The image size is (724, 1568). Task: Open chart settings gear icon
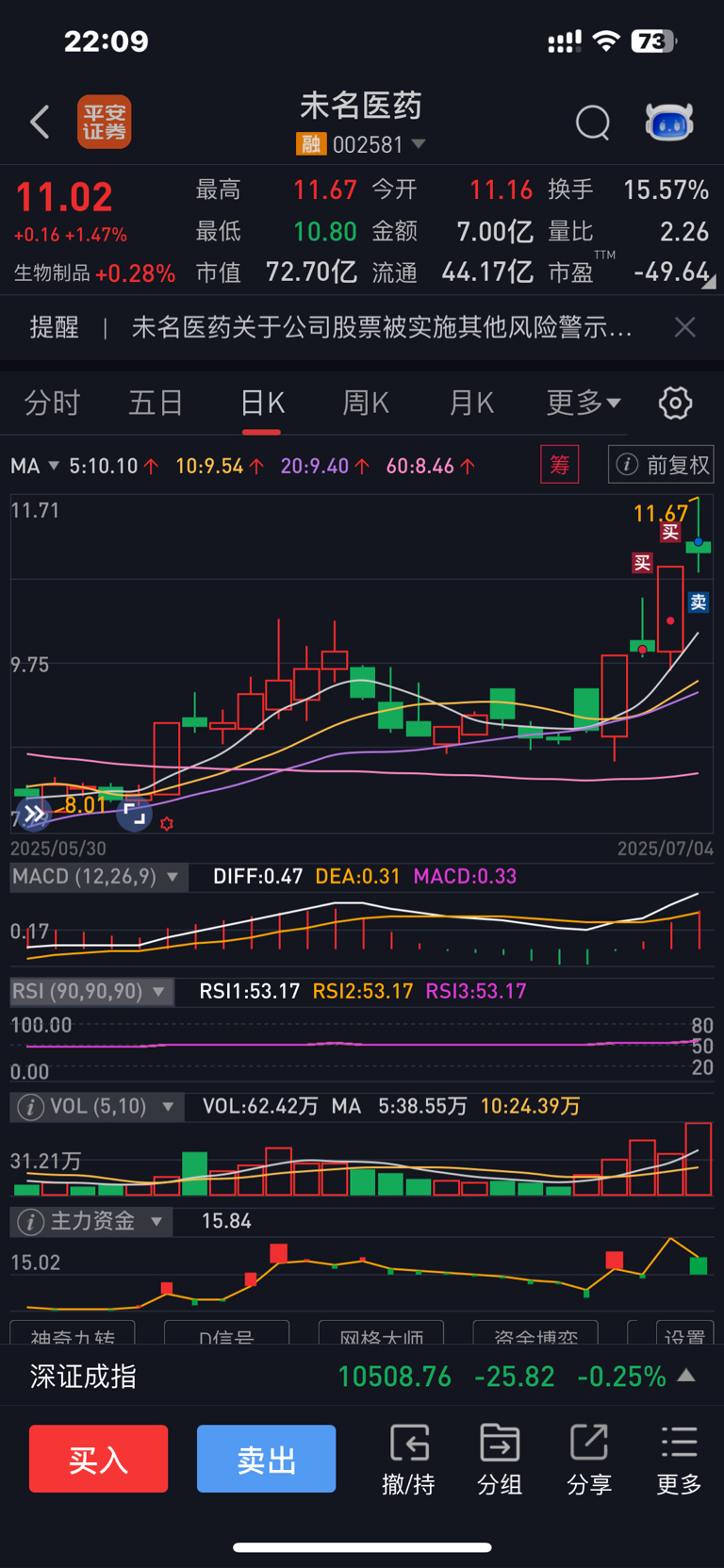pyautogui.click(x=675, y=404)
